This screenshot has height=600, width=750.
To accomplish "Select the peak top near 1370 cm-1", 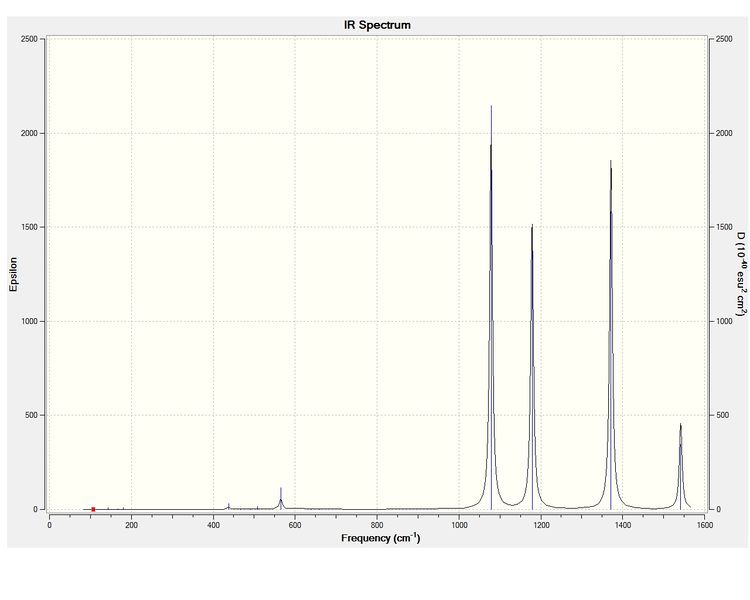I will 611,161.
